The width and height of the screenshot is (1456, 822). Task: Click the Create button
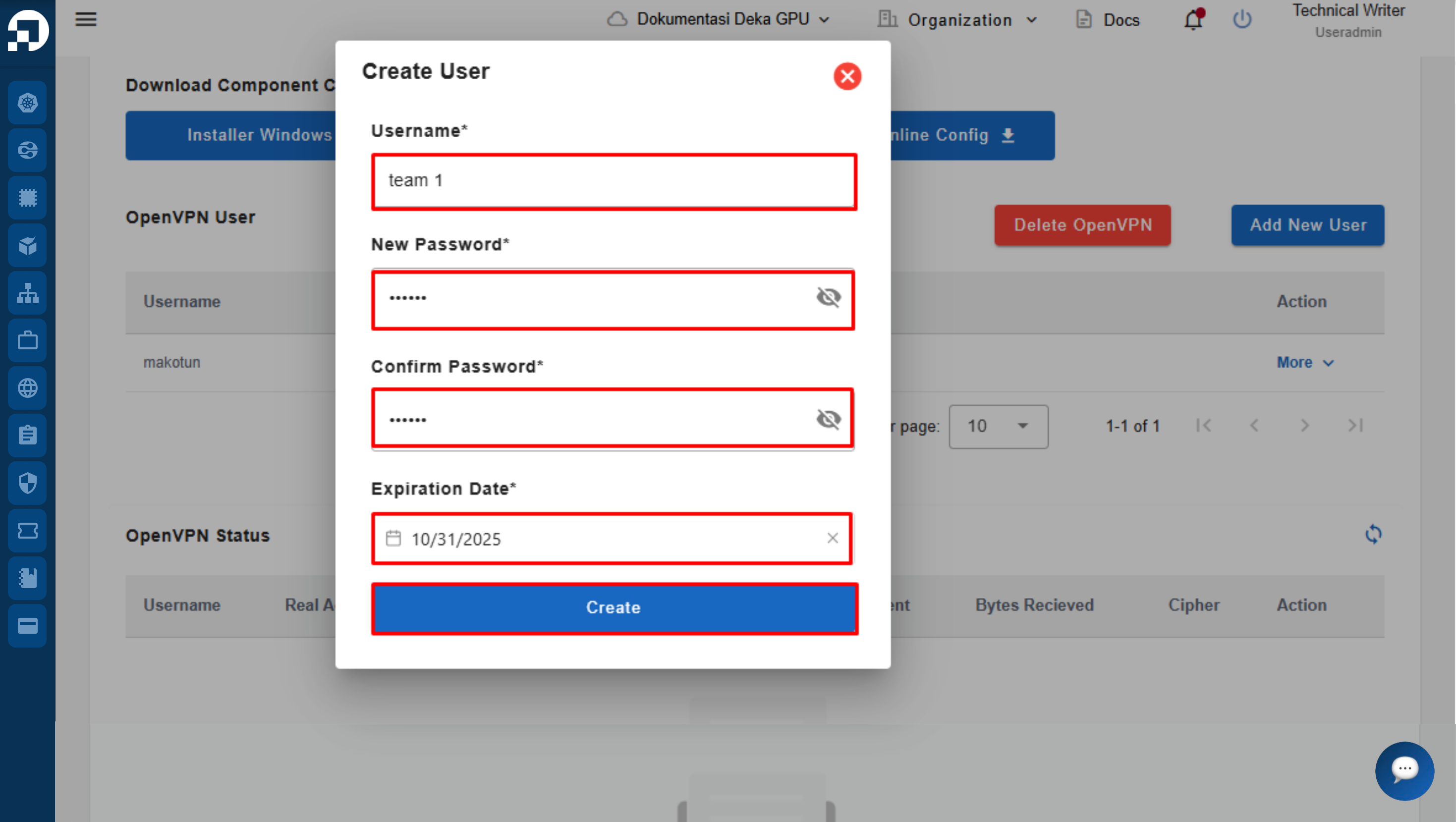point(615,608)
